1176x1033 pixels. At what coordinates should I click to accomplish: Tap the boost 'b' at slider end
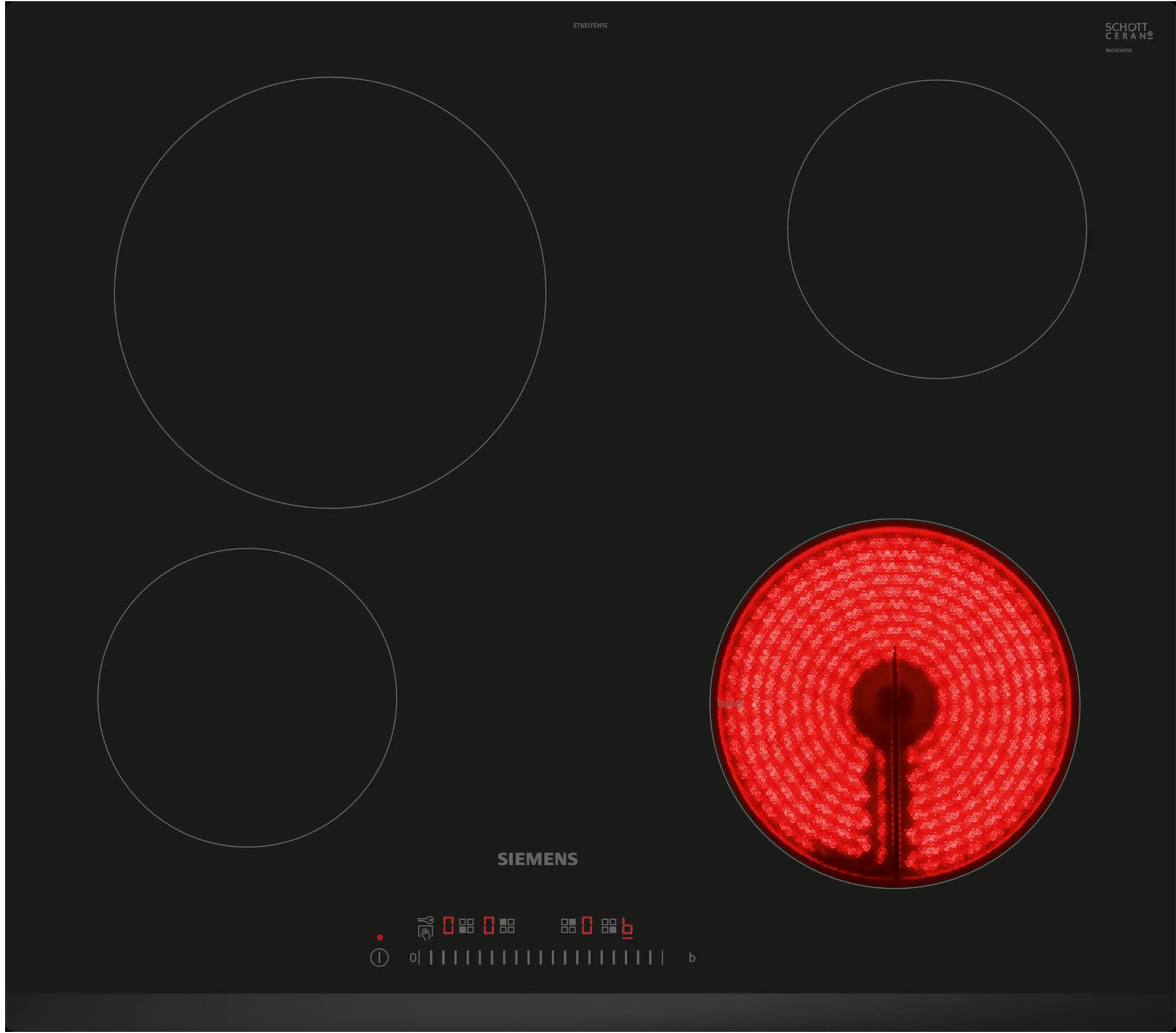pyautogui.click(x=692, y=958)
